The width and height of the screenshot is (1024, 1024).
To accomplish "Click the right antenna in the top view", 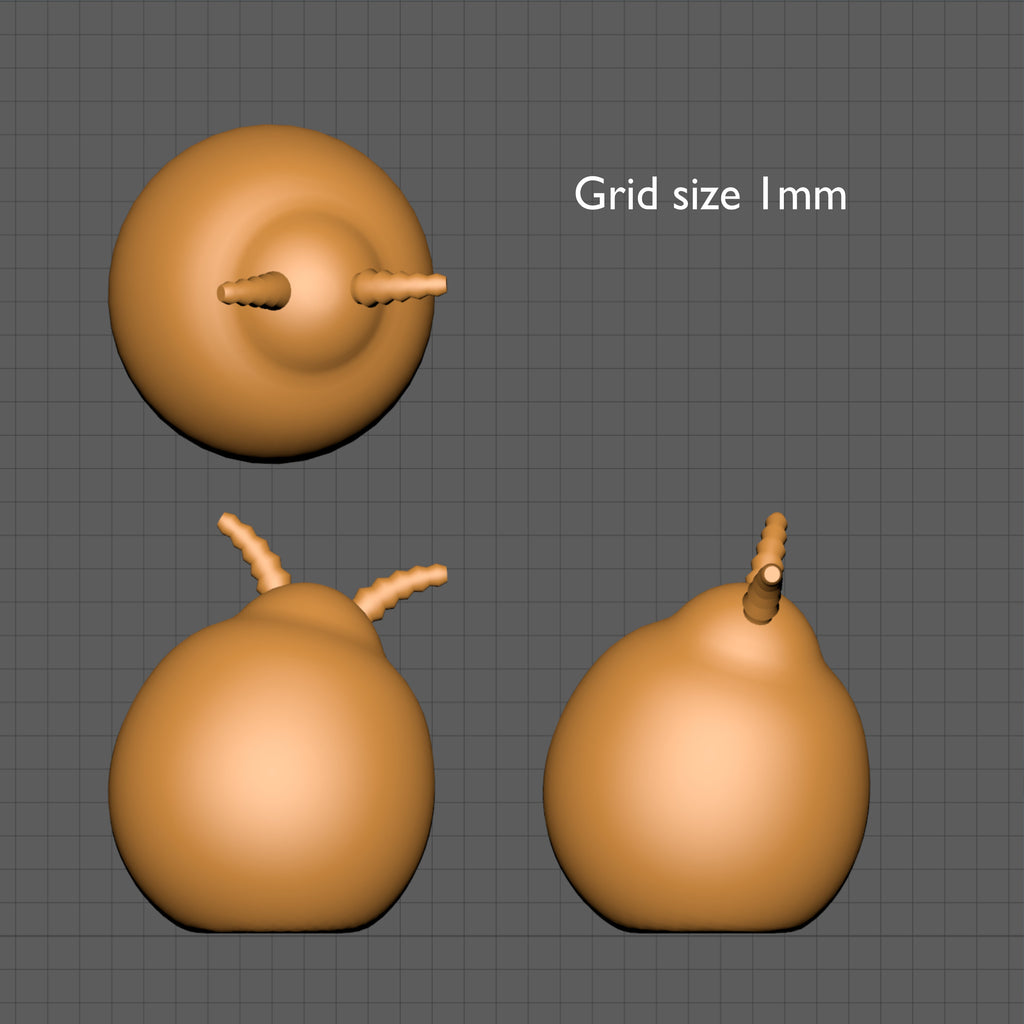I will point(398,287).
